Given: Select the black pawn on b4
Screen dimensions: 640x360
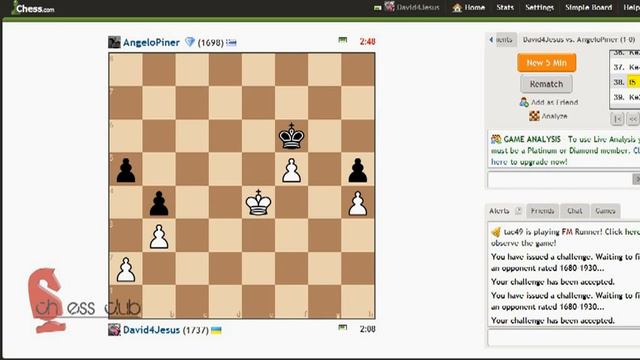Looking at the screenshot, I should [159, 203].
